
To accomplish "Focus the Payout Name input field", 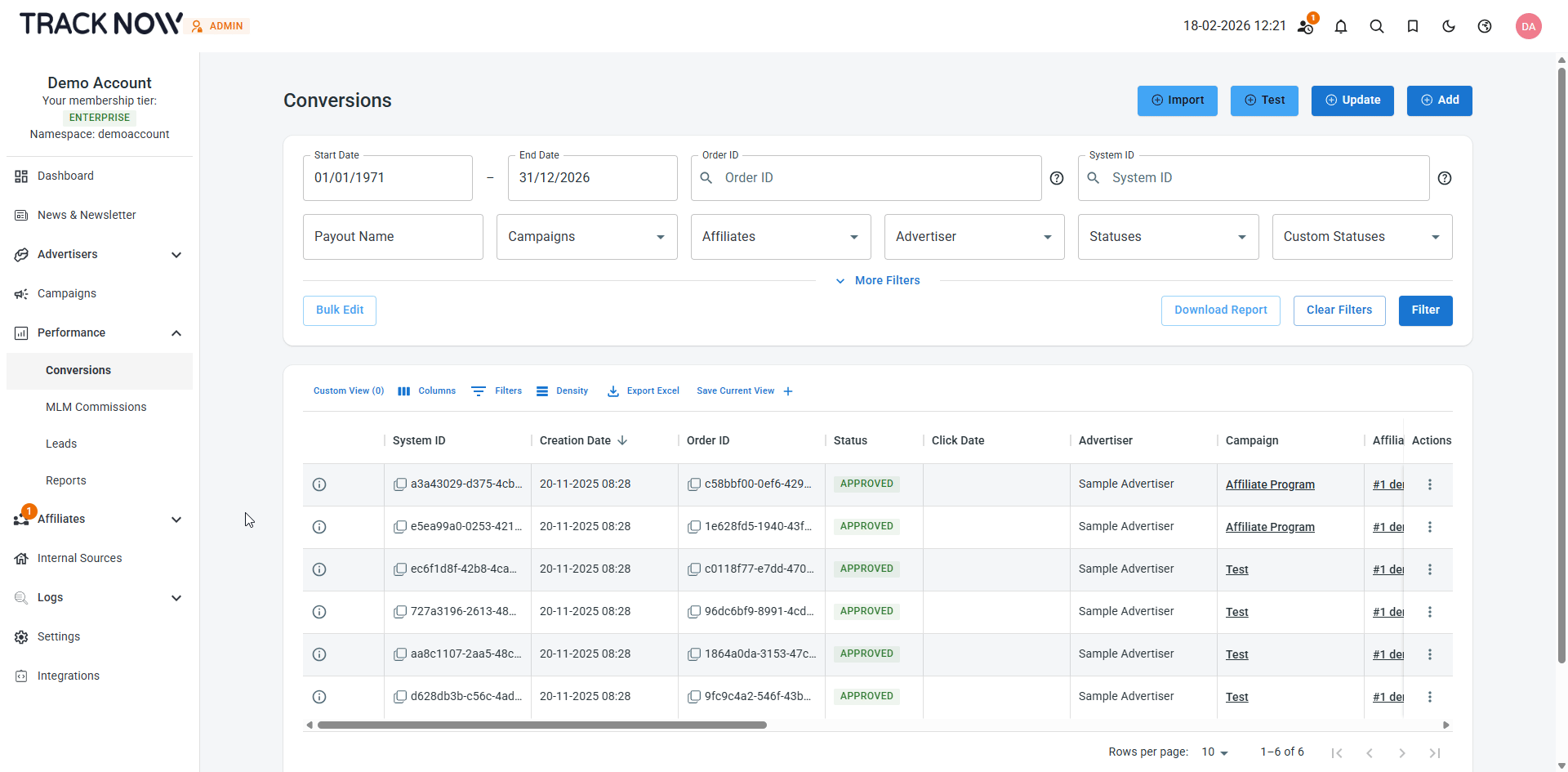I will 393,237.
